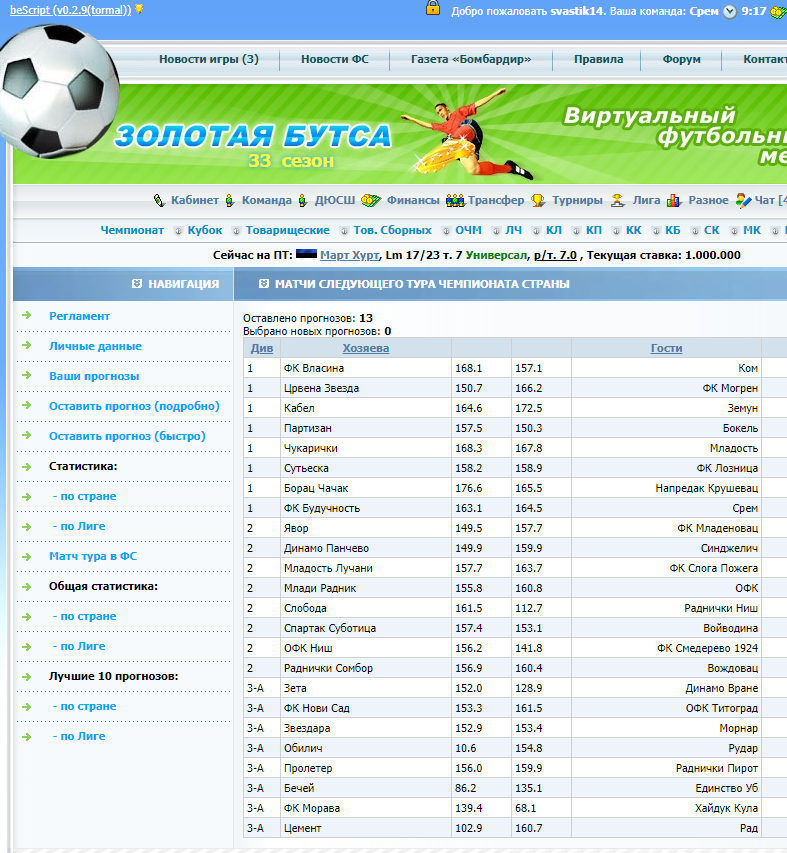
Task: Go to Кубок submenu link
Action: point(205,230)
